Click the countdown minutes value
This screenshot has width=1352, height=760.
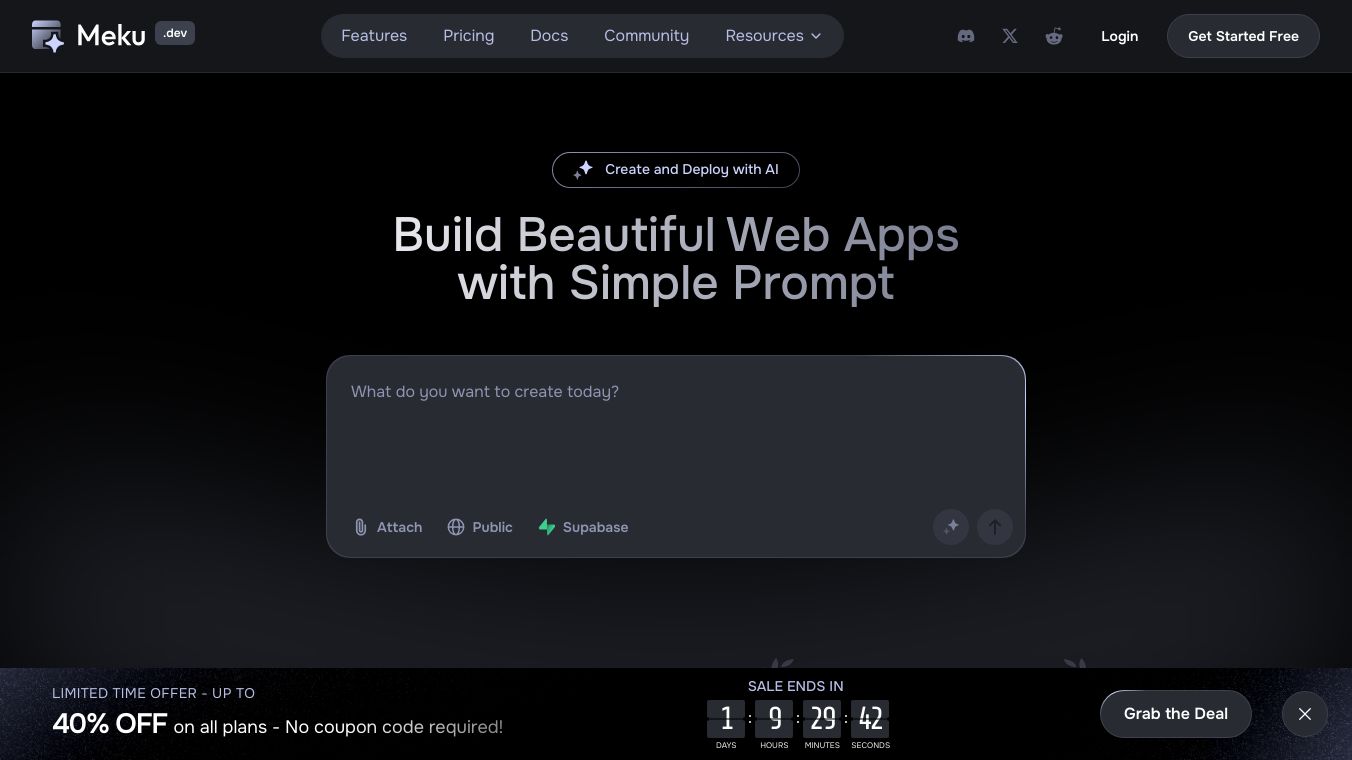pos(822,718)
